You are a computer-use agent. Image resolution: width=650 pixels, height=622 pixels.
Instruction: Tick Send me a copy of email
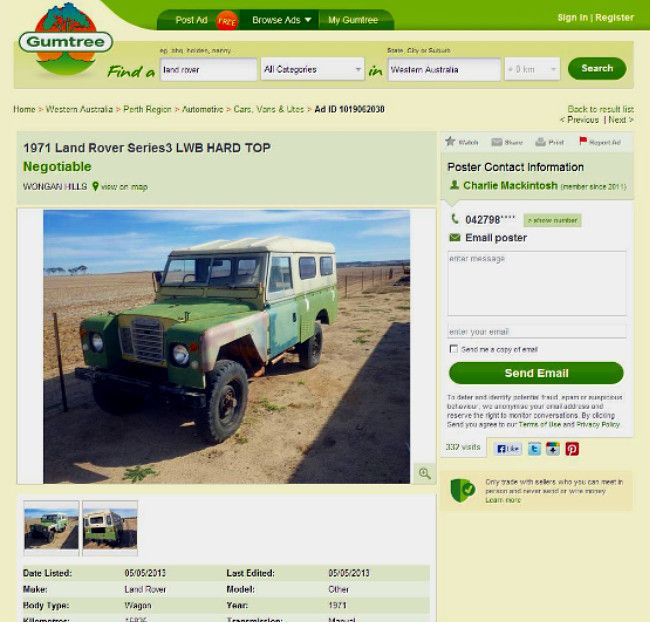tap(454, 349)
